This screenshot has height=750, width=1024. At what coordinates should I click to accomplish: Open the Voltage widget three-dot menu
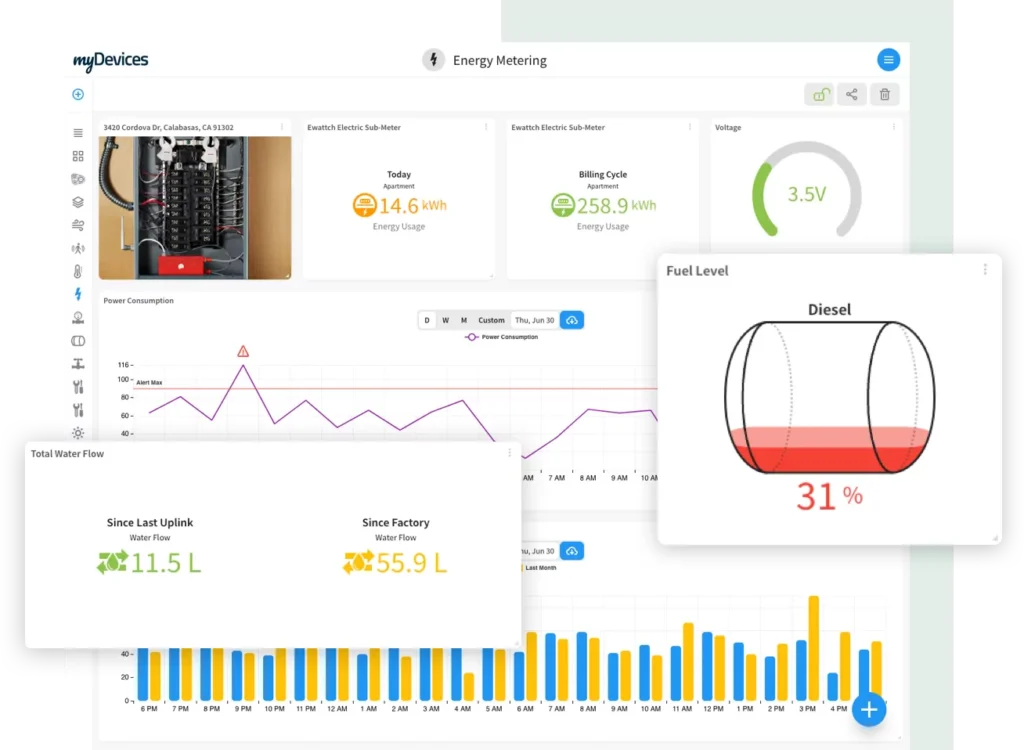coord(893,127)
